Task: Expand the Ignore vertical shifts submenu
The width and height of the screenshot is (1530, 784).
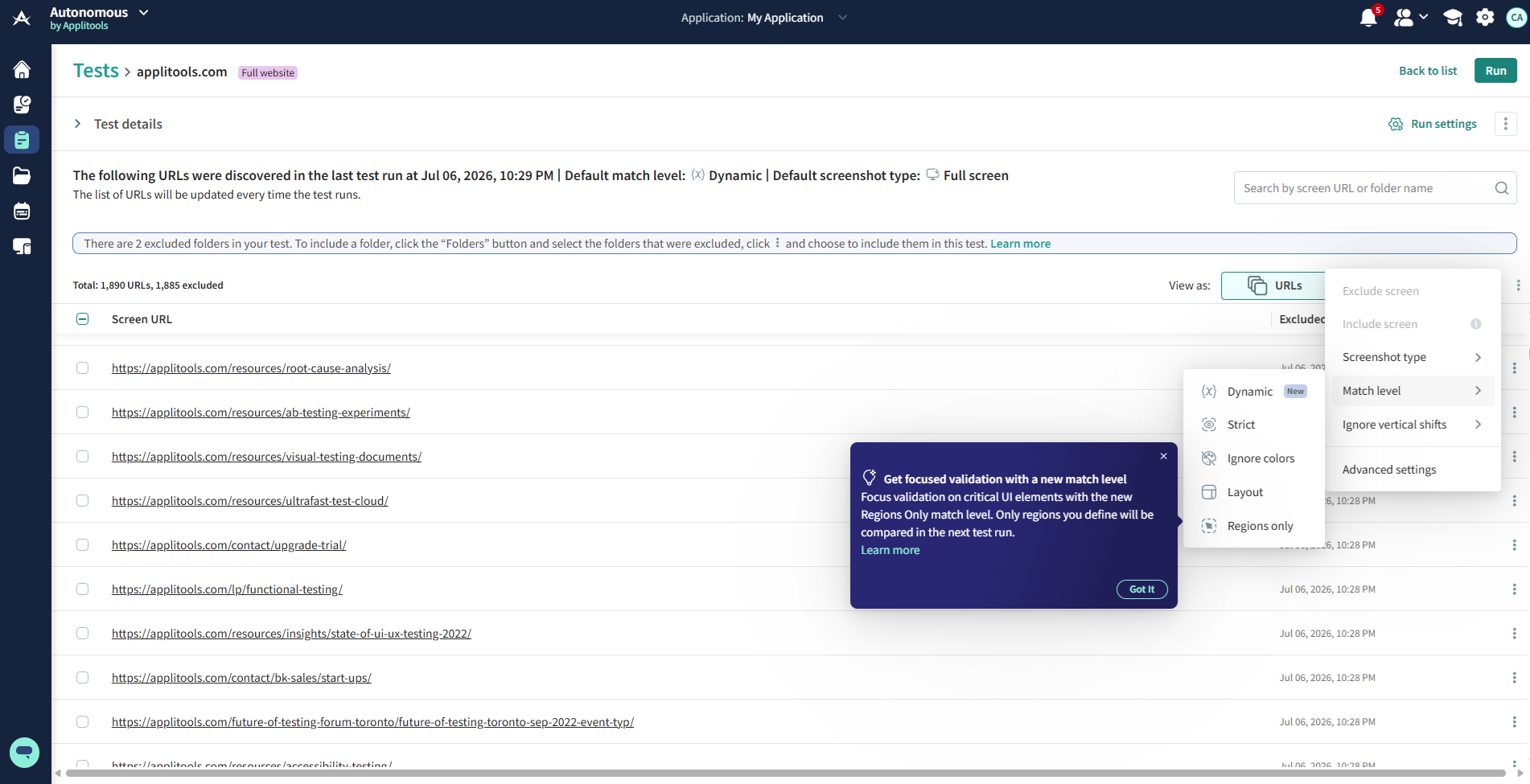Action: point(1413,425)
